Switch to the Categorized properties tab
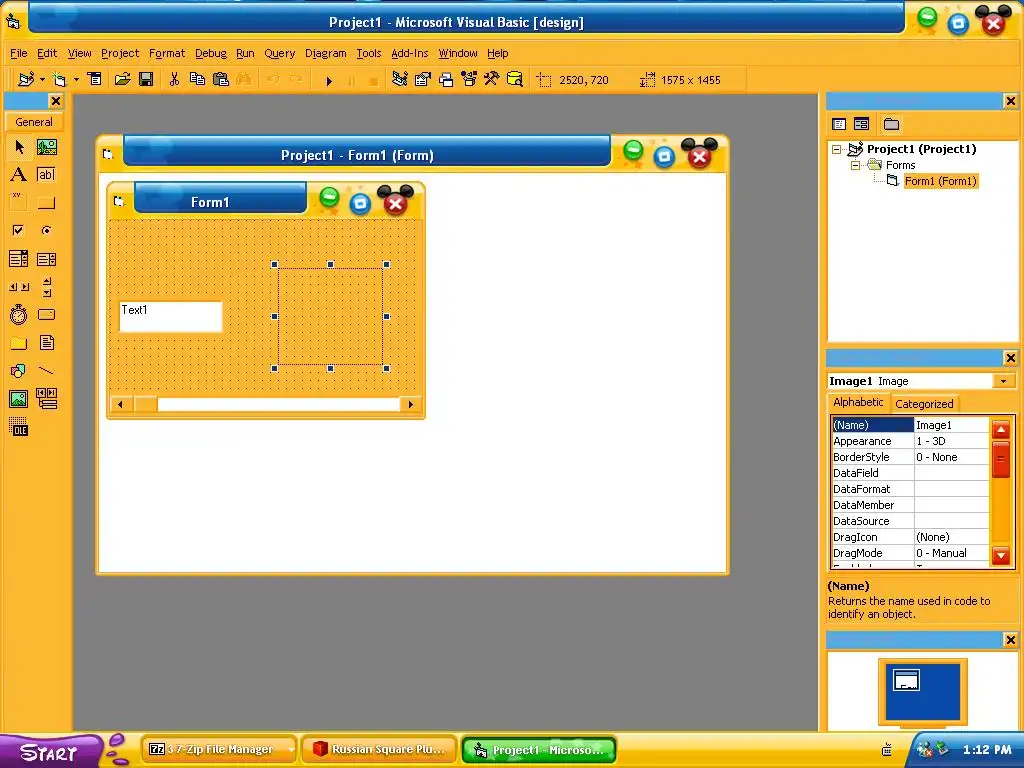 pos(924,404)
